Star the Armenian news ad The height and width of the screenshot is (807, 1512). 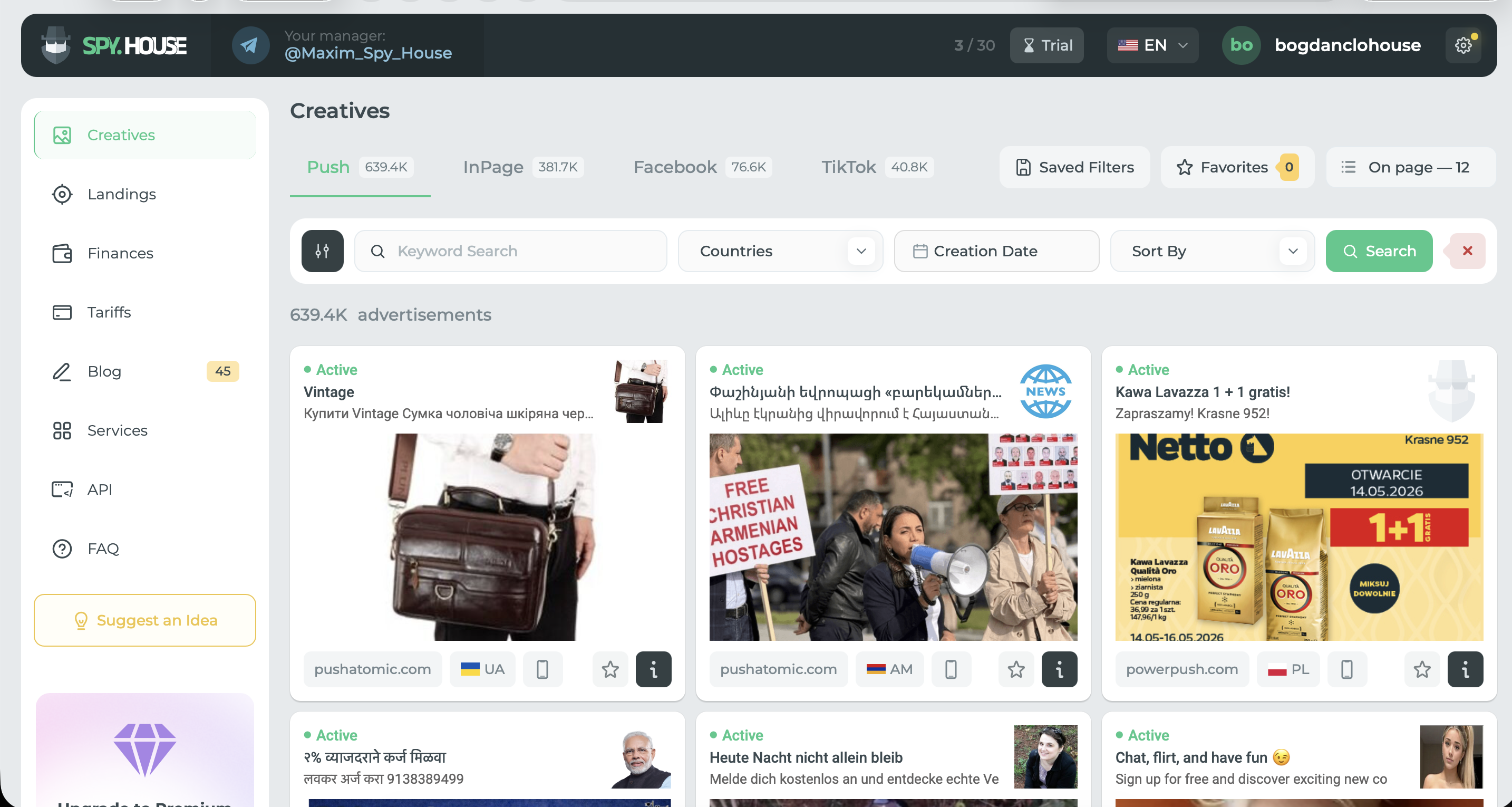click(1016, 669)
